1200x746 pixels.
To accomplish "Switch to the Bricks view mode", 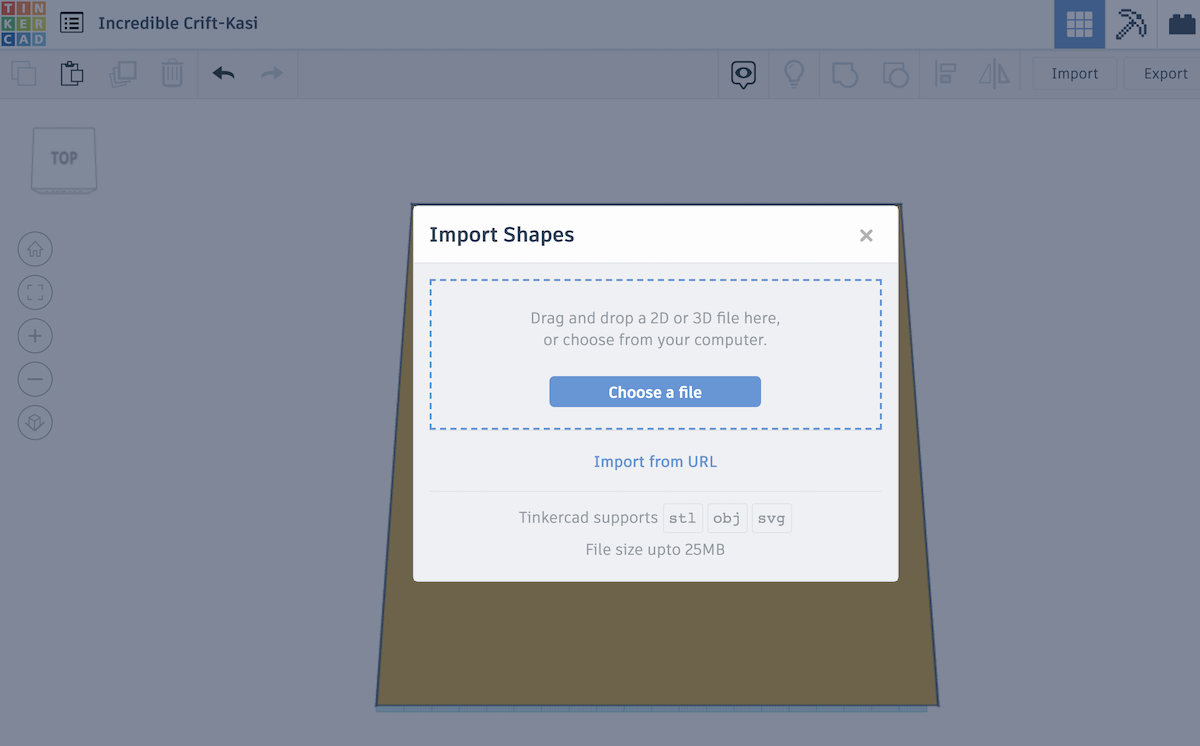I will coord(1178,23).
